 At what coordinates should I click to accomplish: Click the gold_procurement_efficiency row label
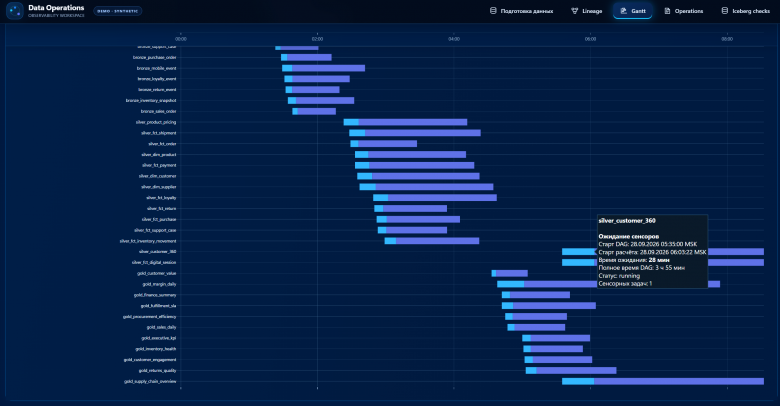pyautogui.click(x=150, y=317)
